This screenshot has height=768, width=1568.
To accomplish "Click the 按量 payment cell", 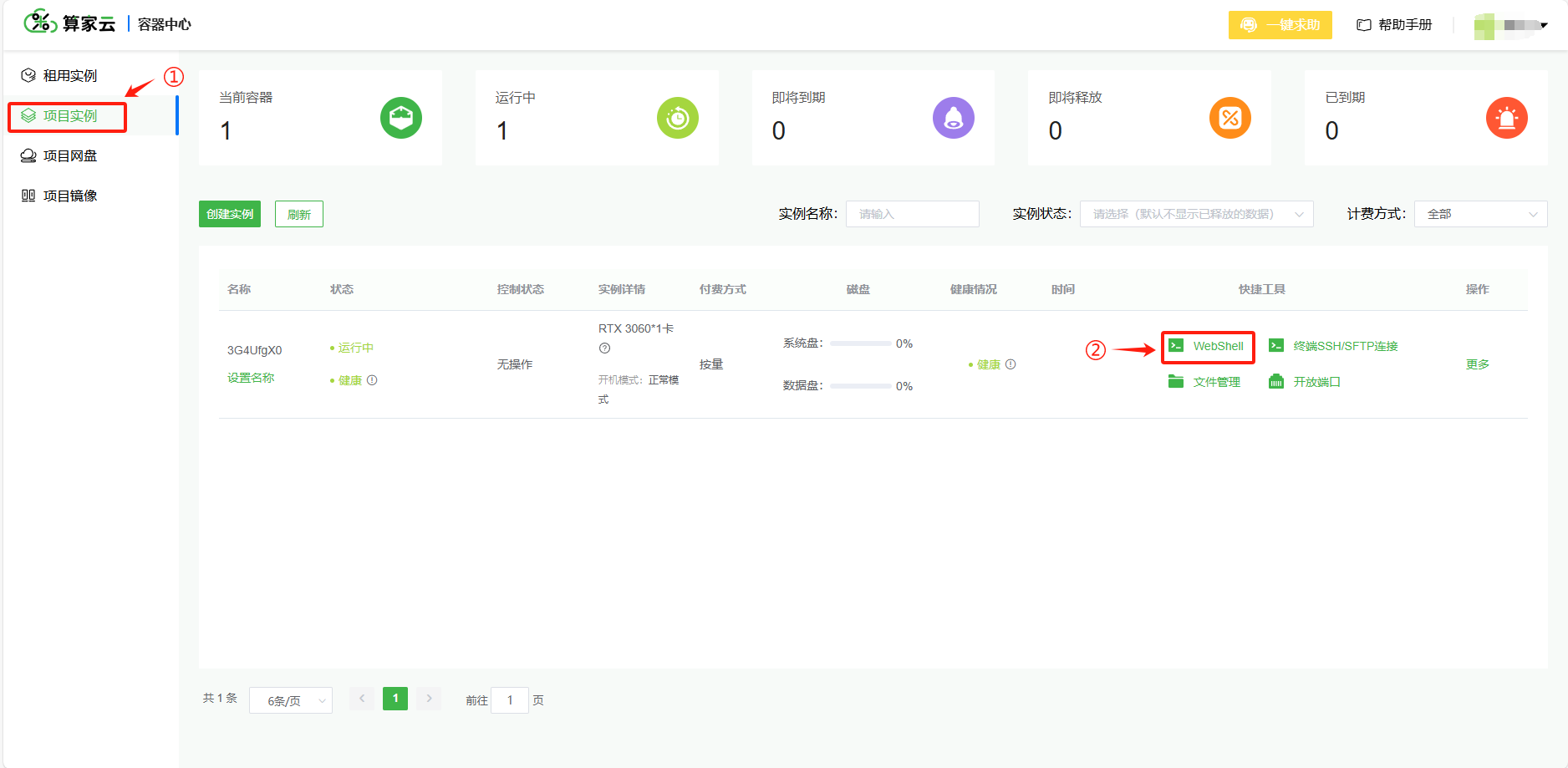I will [x=711, y=364].
